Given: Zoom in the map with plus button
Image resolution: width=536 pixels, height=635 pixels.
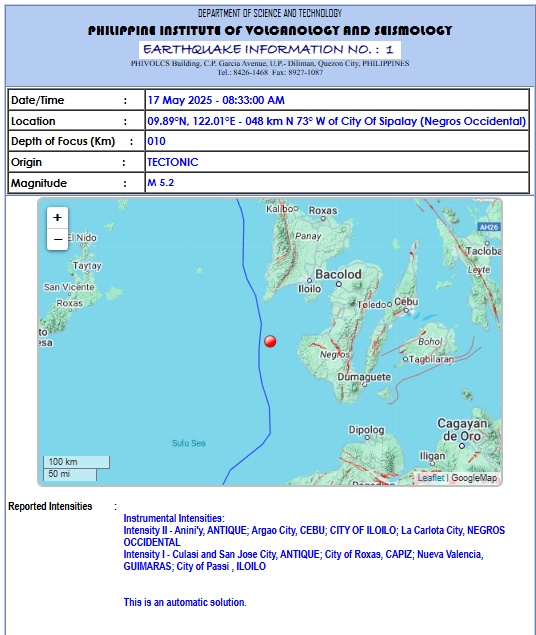Looking at the screenshot, I should (x=57, y=218).
